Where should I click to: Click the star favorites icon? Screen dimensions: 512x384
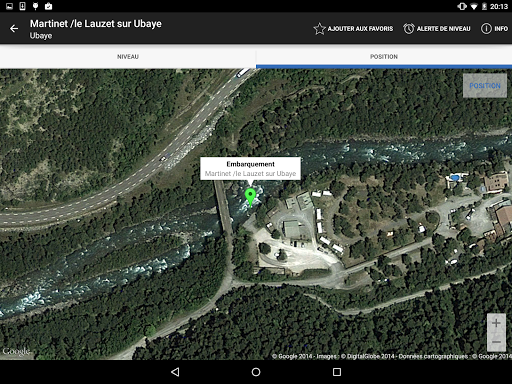[x=319, y=29]
